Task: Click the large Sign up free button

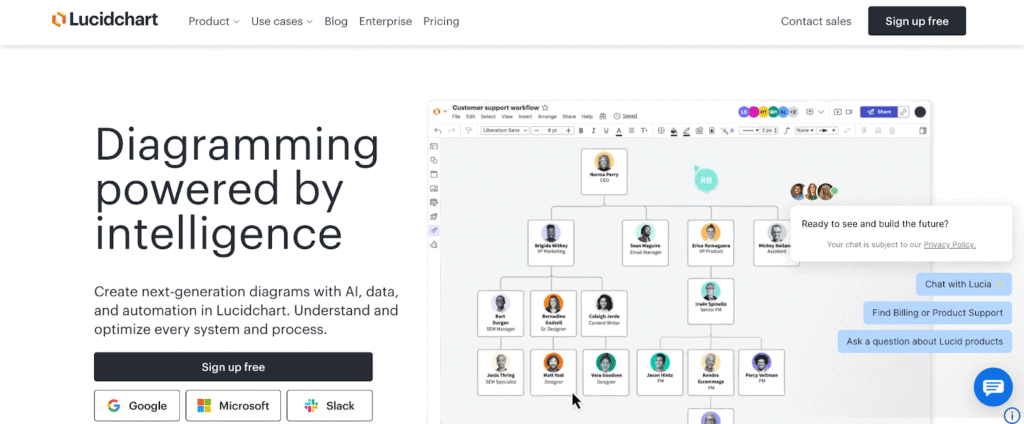Action: pos(233,367)
